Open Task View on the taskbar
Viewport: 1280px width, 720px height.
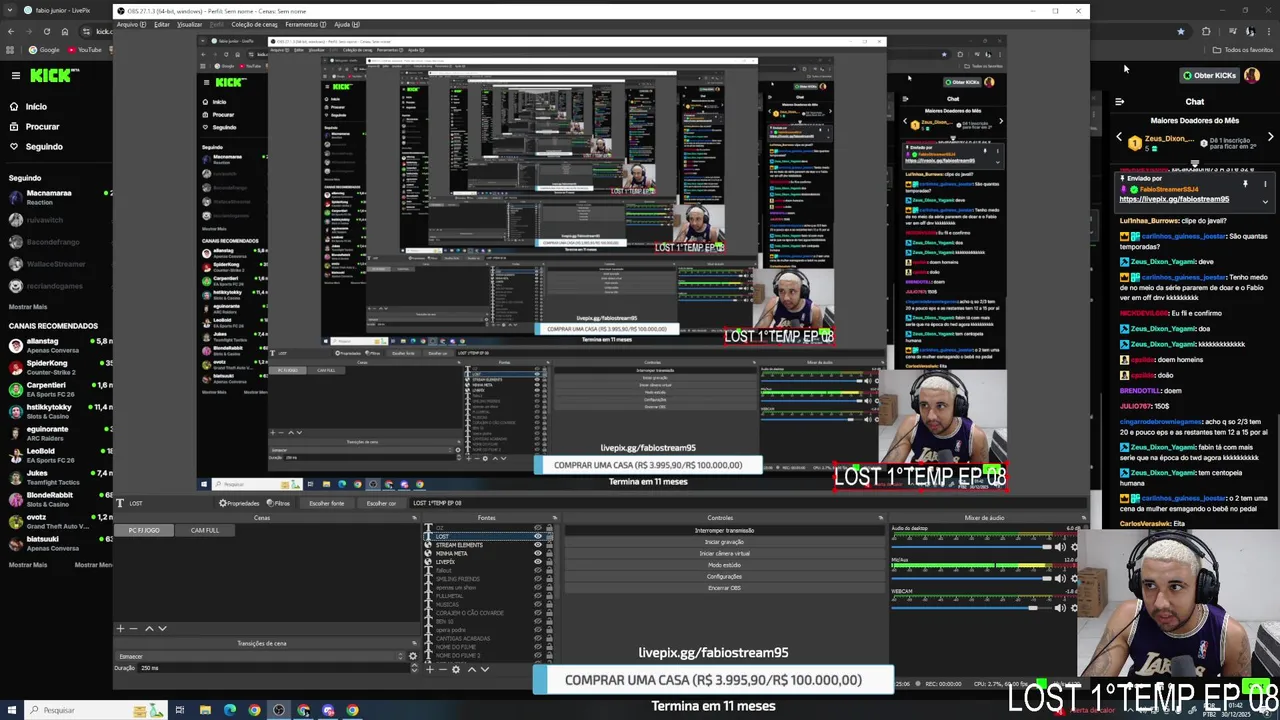[180, 710]
